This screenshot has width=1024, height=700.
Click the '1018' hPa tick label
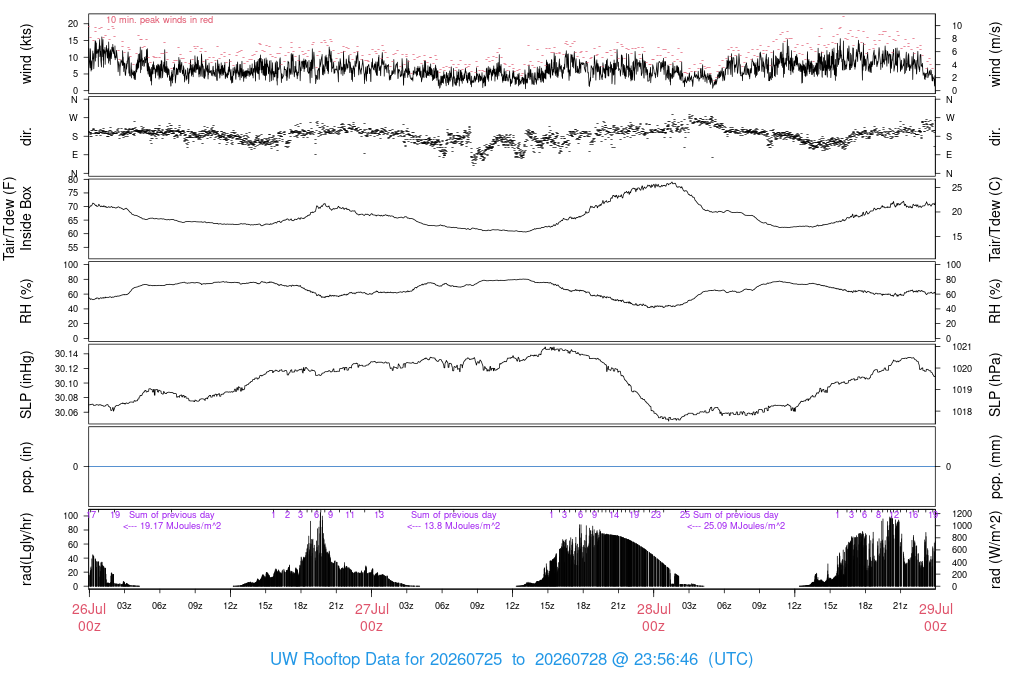click(962, 411)
